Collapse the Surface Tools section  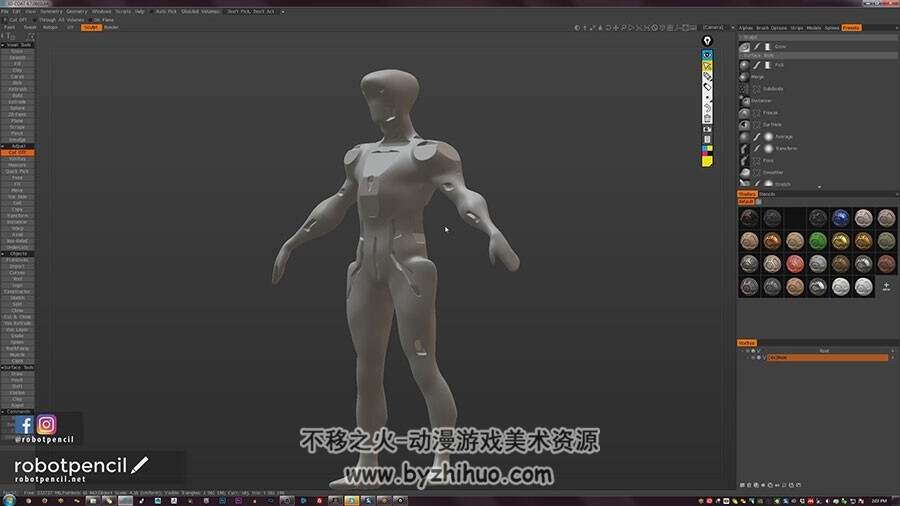pos(3,367)
